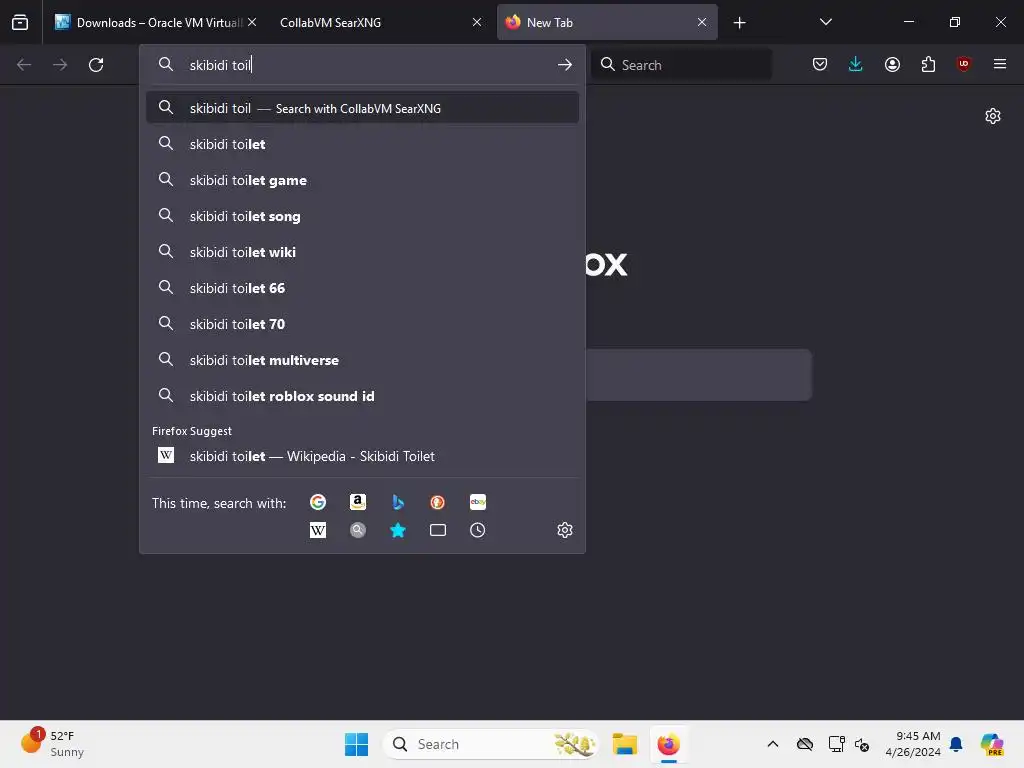Search with eBay one-off engine icon
The width and height of the screenshot is (1024, 768).
point(477,502)
